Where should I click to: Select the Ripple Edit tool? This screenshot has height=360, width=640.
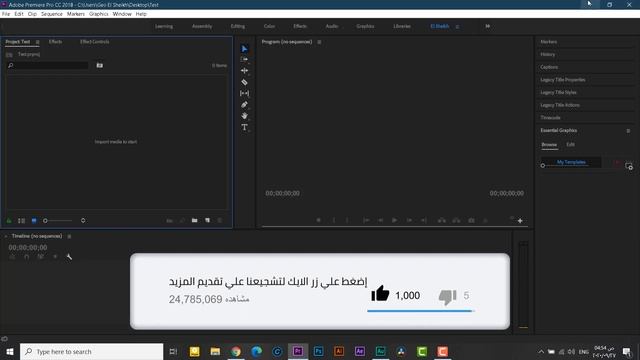tap(244, 71)
